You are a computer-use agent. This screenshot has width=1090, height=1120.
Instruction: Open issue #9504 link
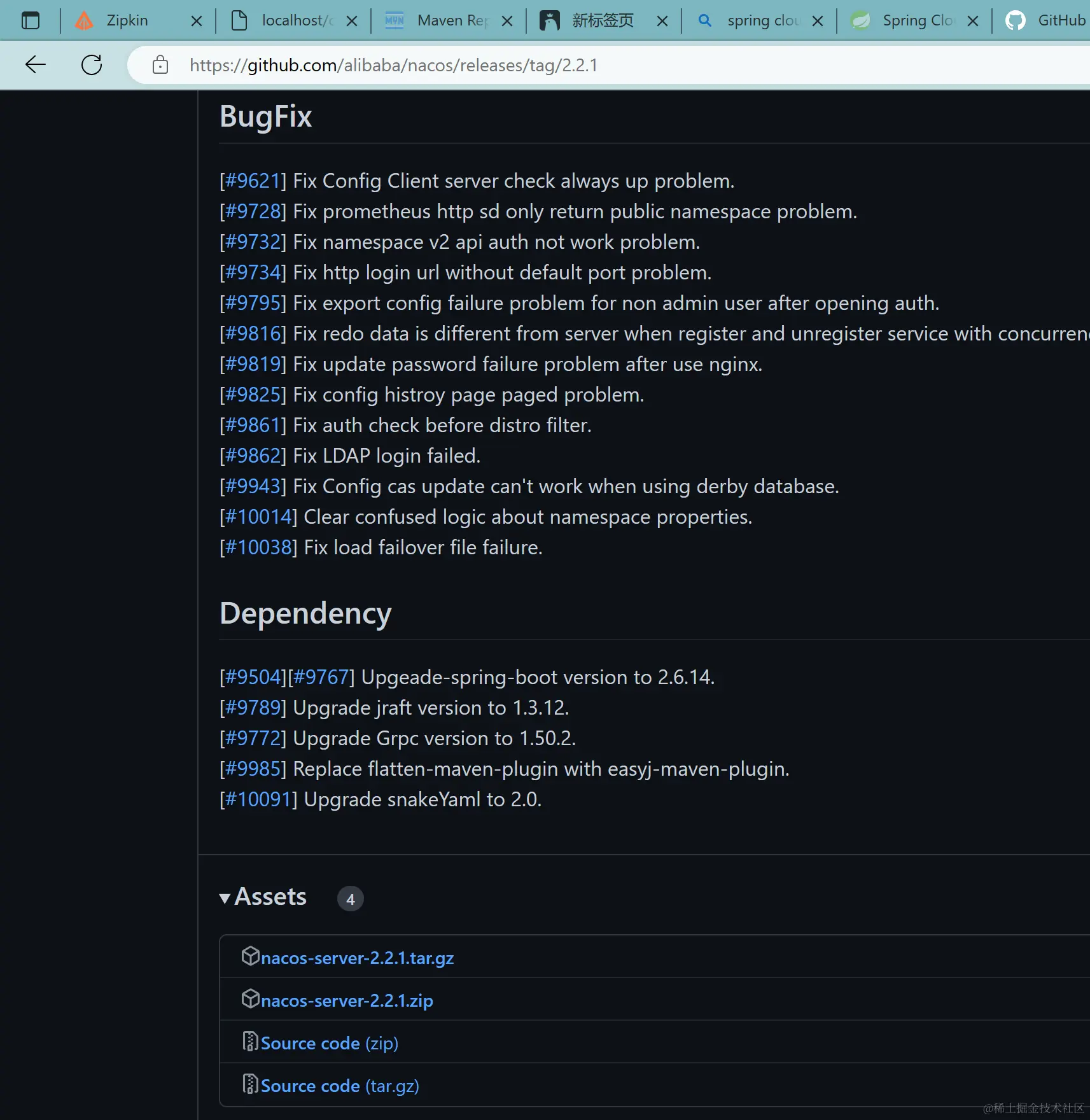pos(253,677)
